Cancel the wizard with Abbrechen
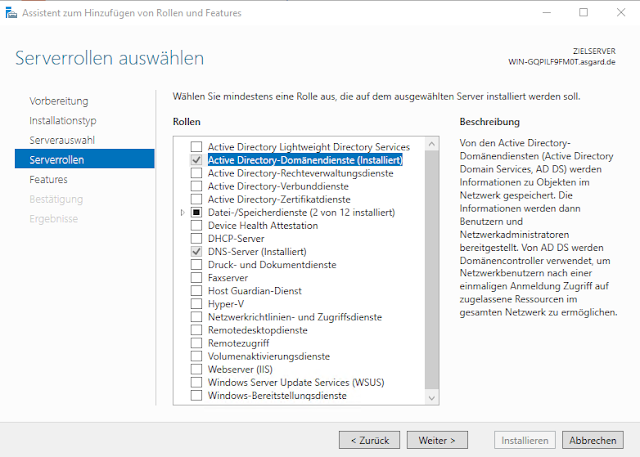The height and width of the screenshot is (457, 640). tap(593, 440)
